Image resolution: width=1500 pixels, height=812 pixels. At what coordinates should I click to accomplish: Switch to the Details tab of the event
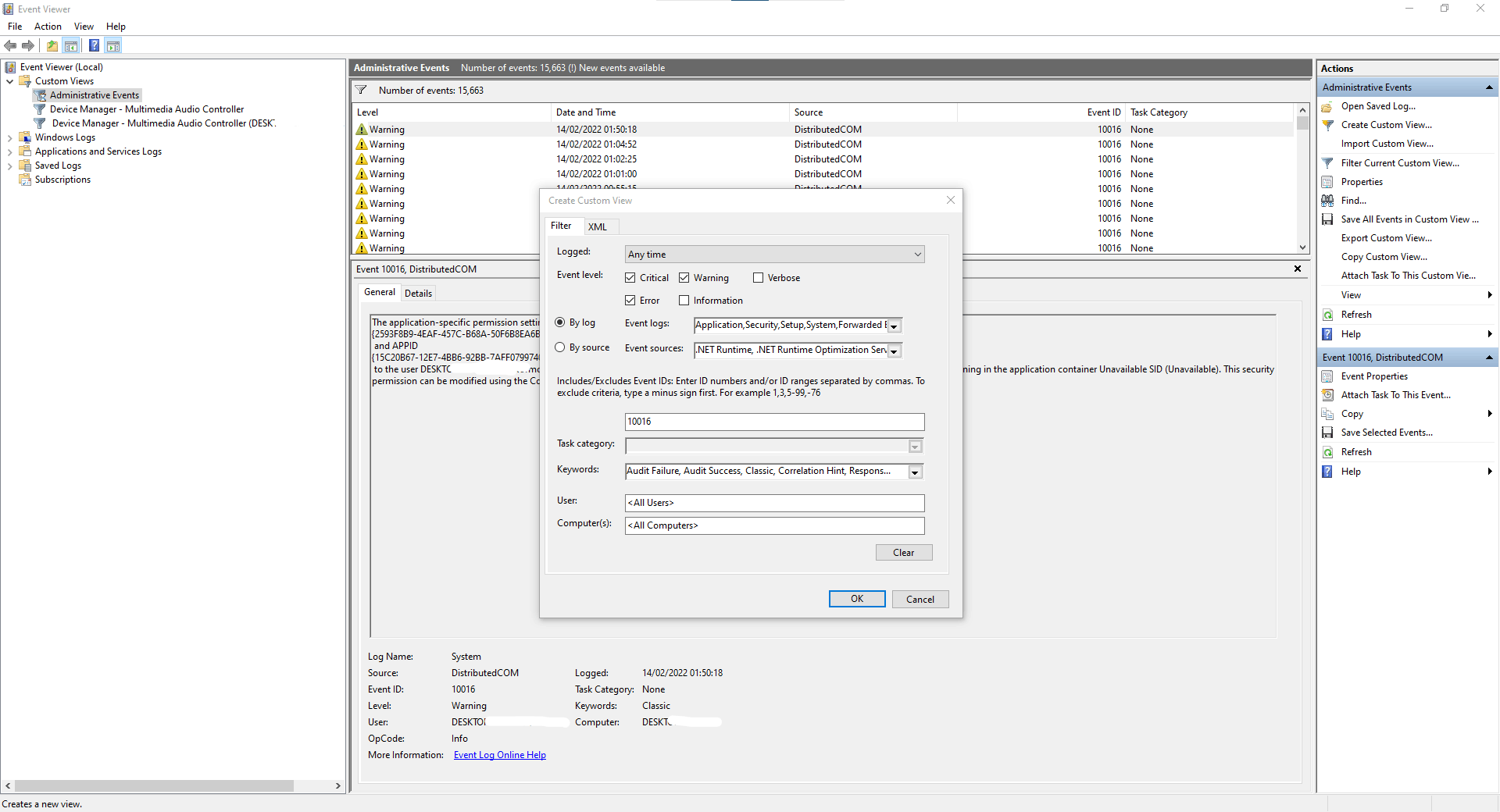click(418, 294)
